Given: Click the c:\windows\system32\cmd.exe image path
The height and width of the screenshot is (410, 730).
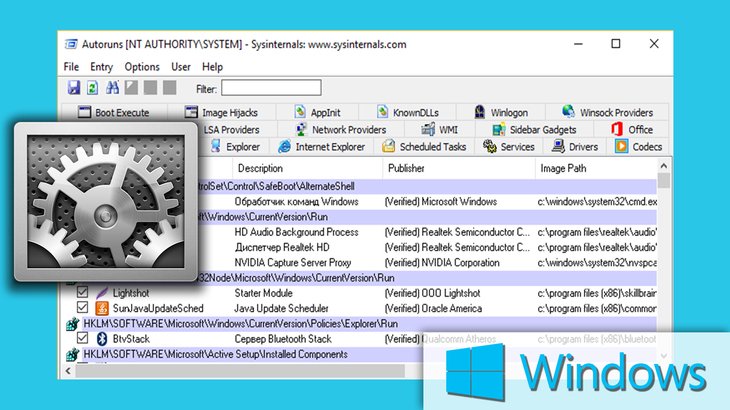Looking at the screenshot, I should [597, 202].
